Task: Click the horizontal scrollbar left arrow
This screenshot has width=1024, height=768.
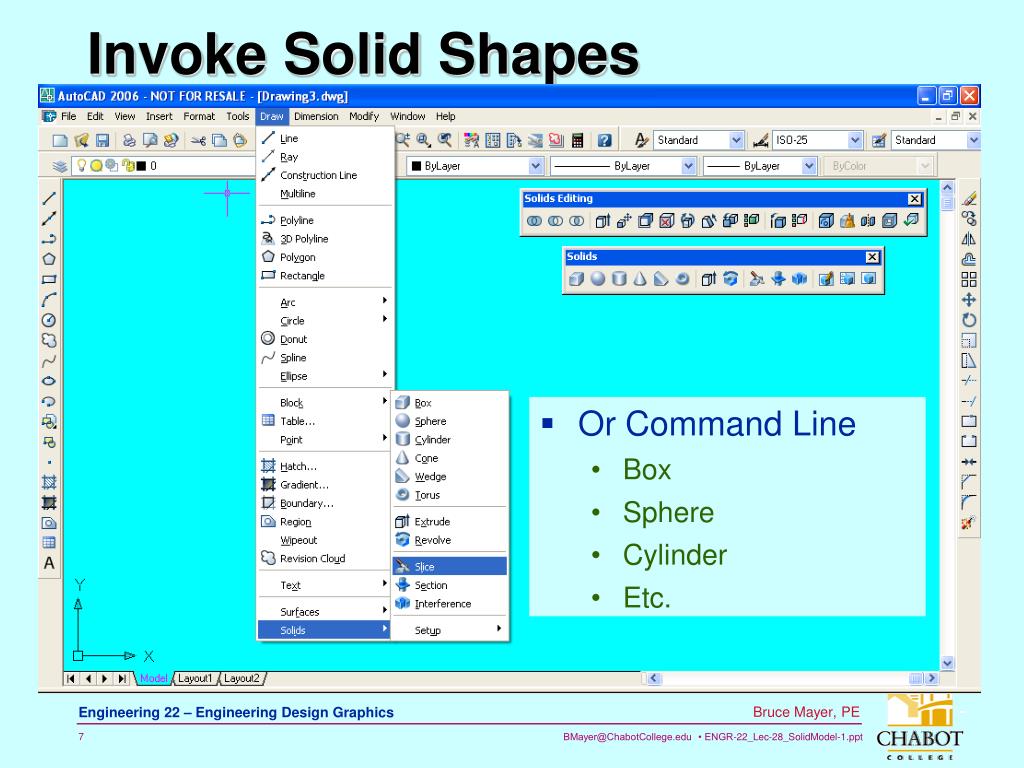Action: tap(654, 679)
